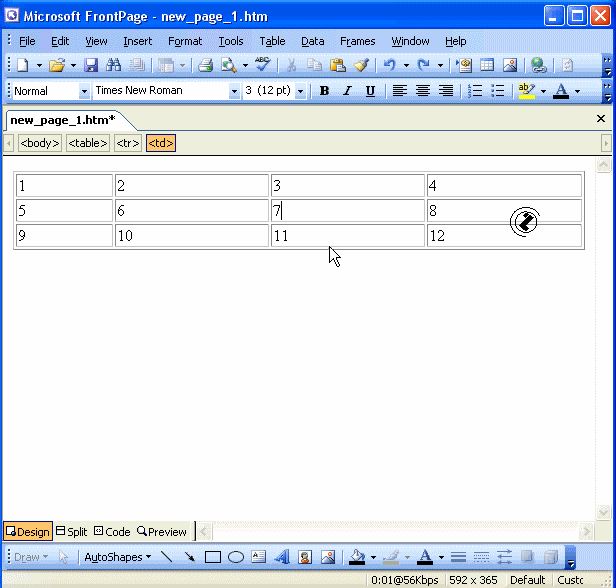Save the page with floppy disk icon
Viewport: 616px width, 588px height.
coord(91,65)
